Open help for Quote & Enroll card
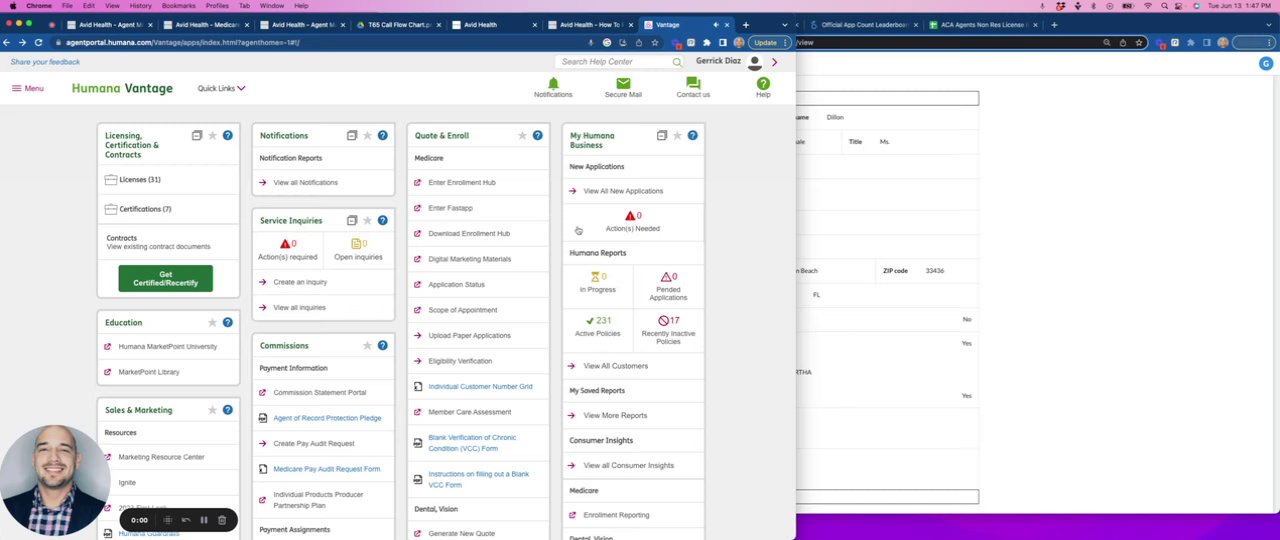This screenshot has width=1280, height=540. click(x=537, y=135)
